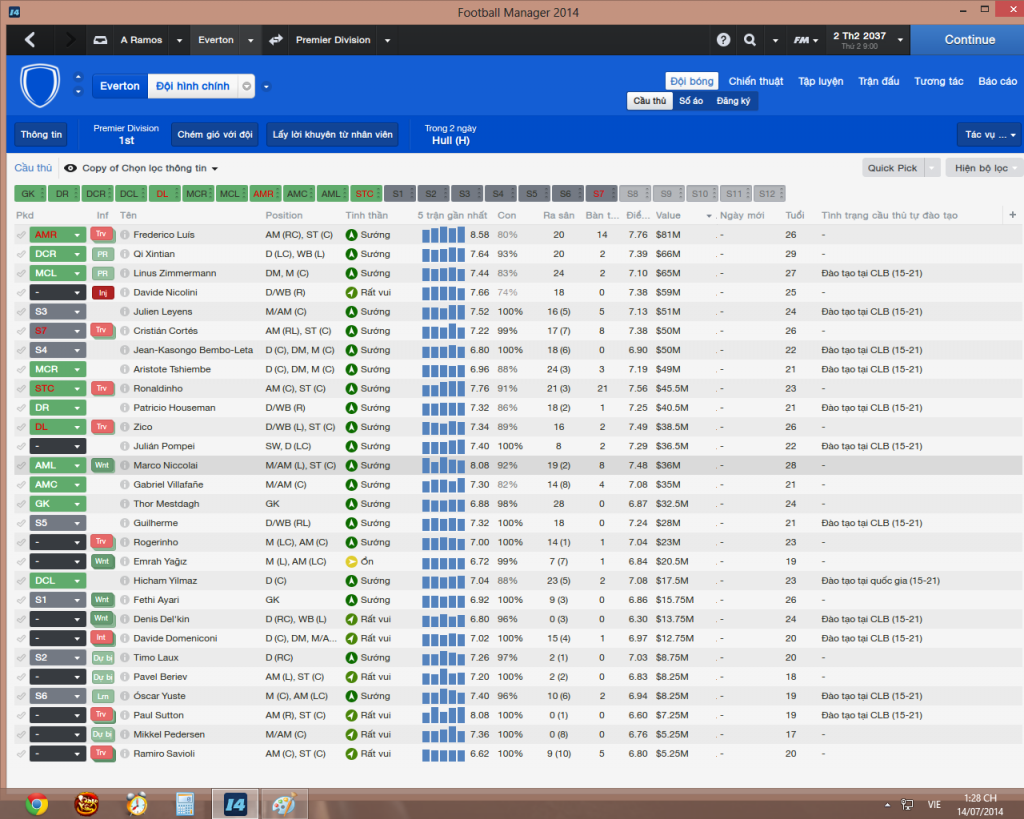
Task: Click the morale icon for Emrah Yağız
Action: tap(351, 561)
